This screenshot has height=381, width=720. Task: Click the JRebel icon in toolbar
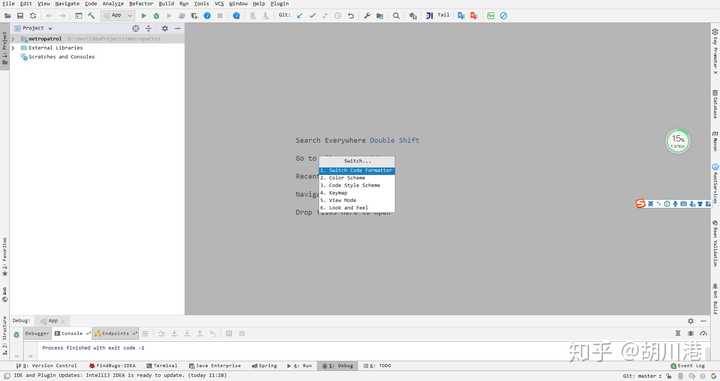[429, 16]
